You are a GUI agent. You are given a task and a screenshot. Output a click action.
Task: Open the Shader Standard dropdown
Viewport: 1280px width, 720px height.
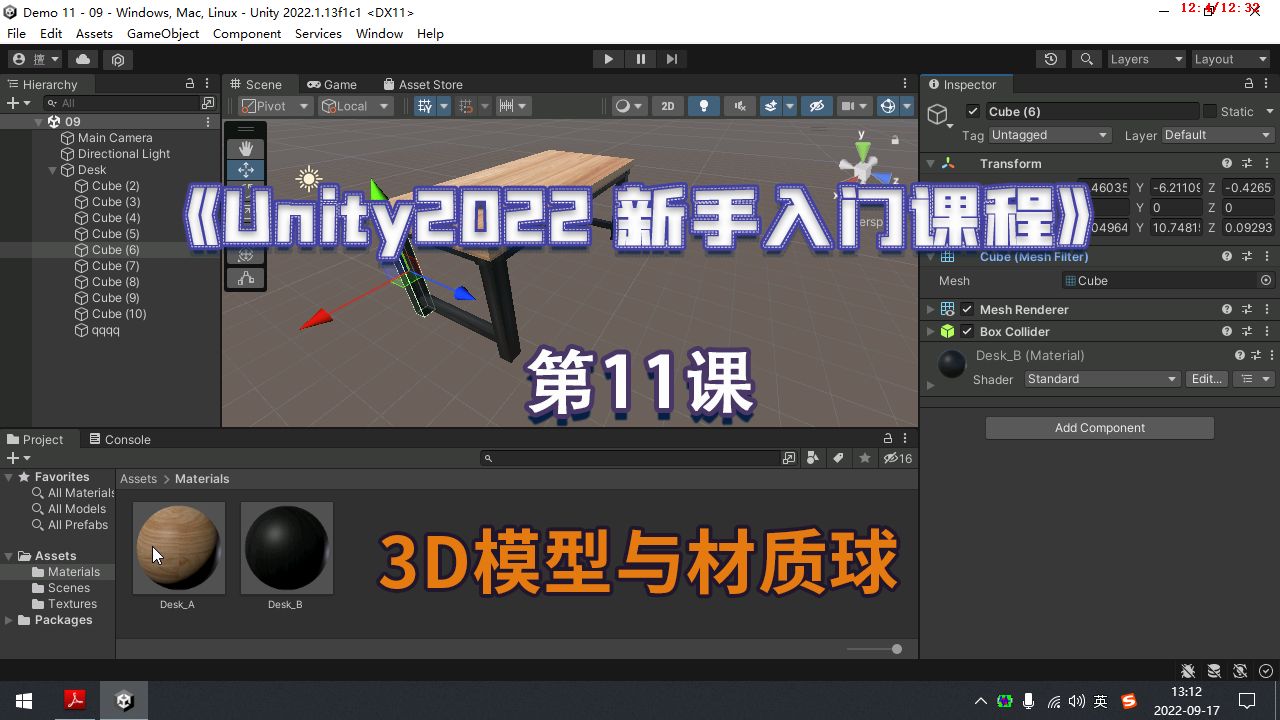(x=1103, y=379)
